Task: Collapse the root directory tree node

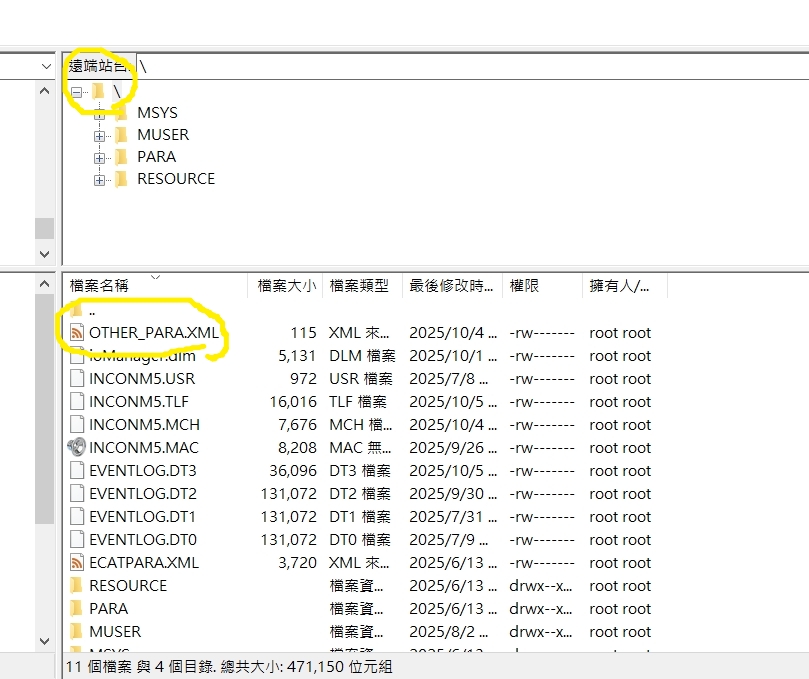Action: [x=77, y=91]
